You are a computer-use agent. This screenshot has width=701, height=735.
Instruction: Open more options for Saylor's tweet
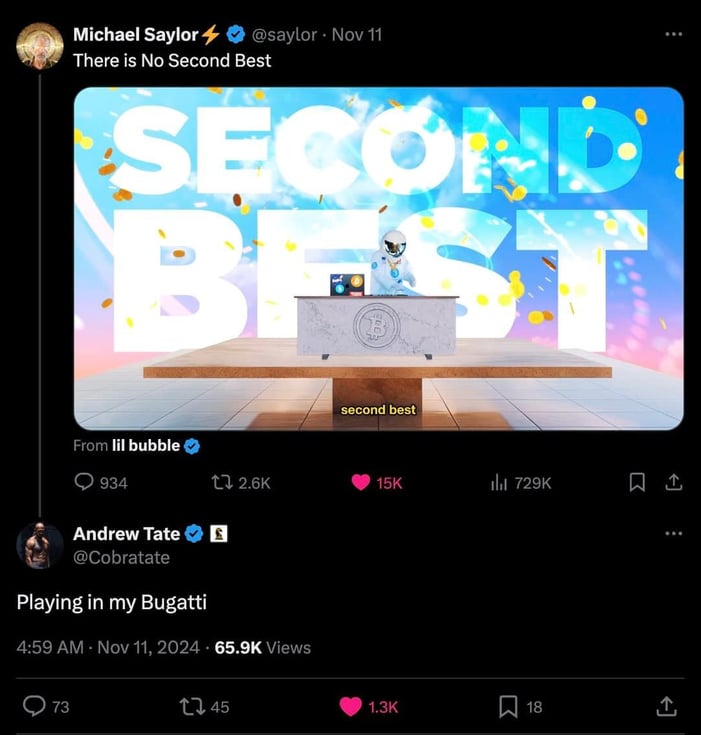click(674, 34)
